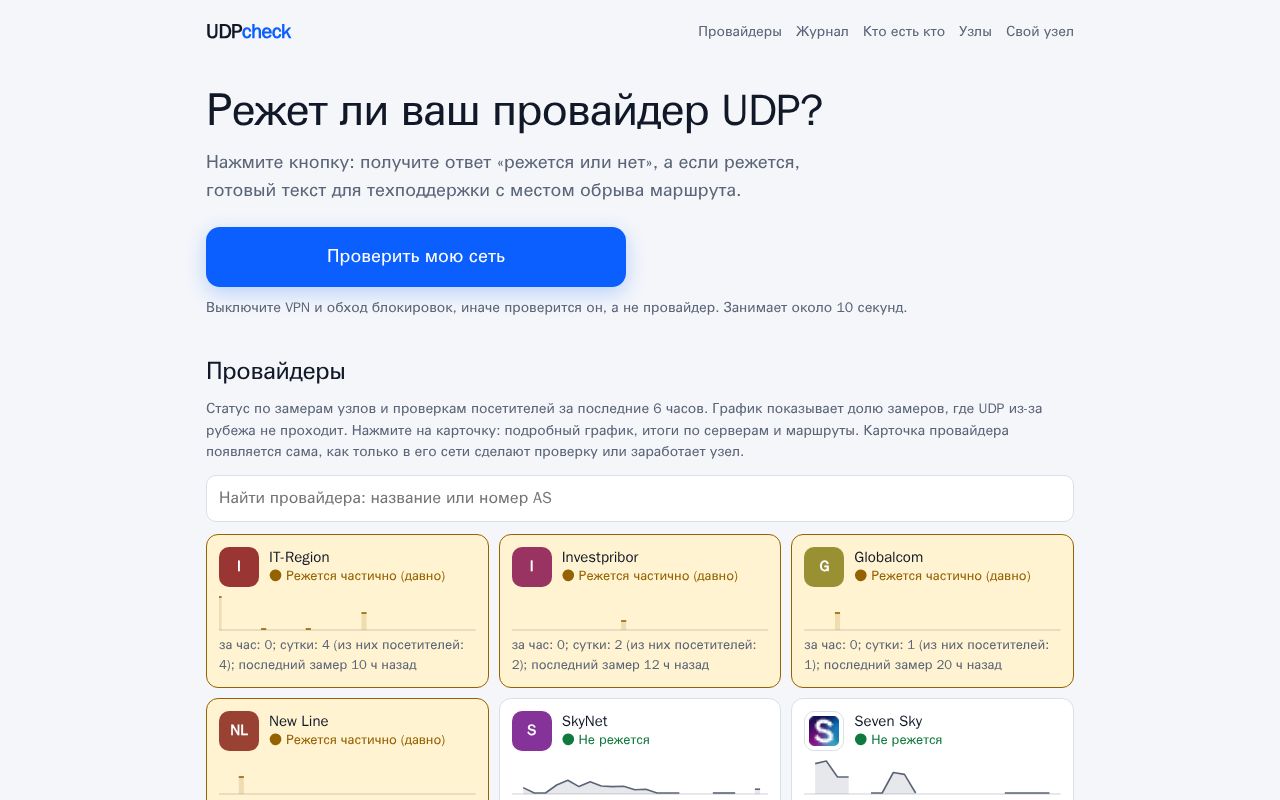Open the Свой узел nav link
This screenshot has height=800, width=1280.
click(x=1040, y=31)
